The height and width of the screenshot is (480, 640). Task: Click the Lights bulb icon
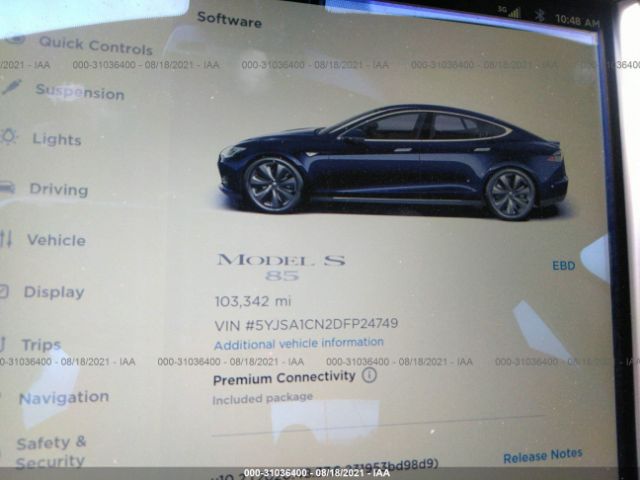pyautogui.click(x=8, y=136)
